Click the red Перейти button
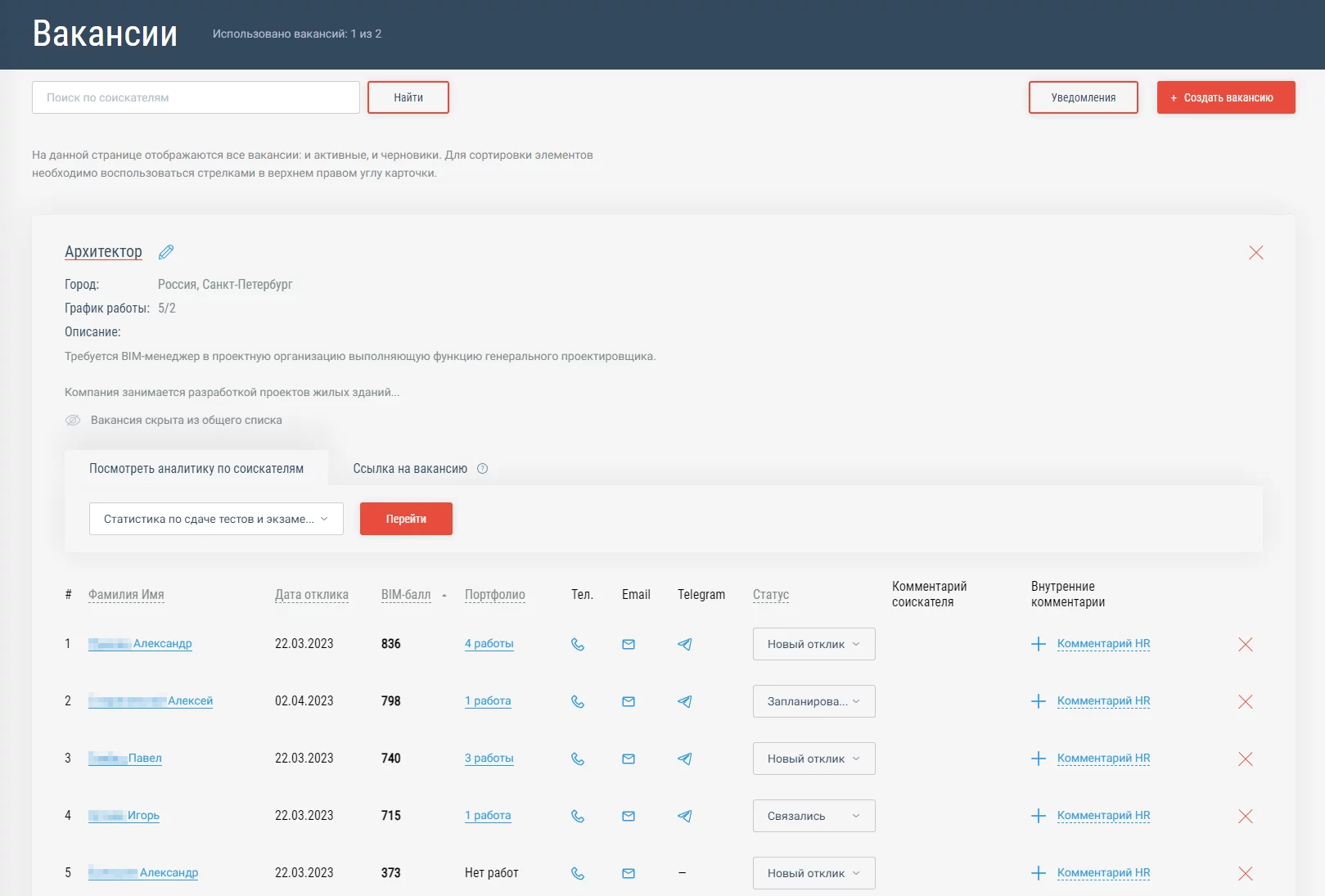 pos(406,519)
